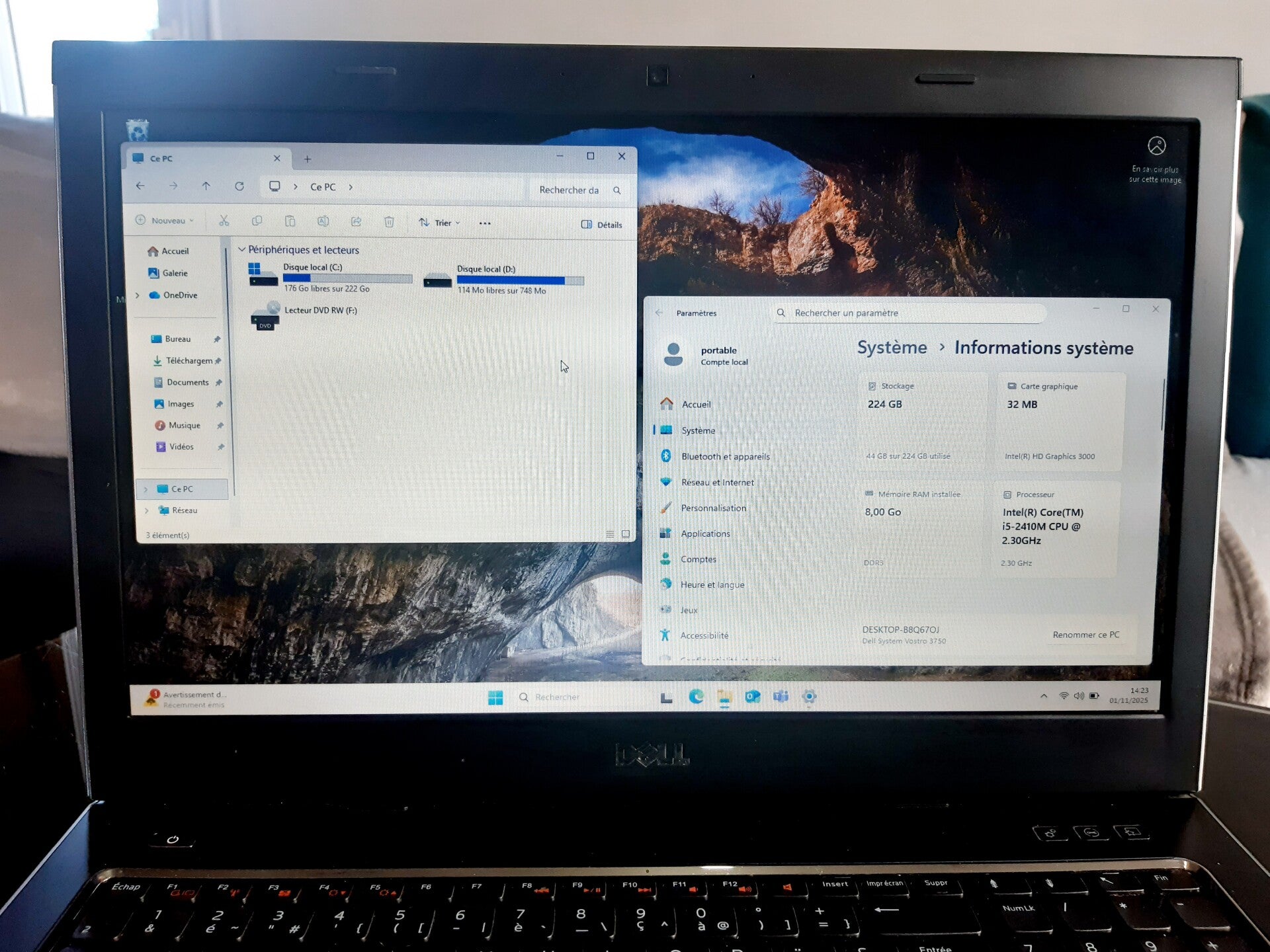Switch to large thumbnails view in status bar

point(626,534)
